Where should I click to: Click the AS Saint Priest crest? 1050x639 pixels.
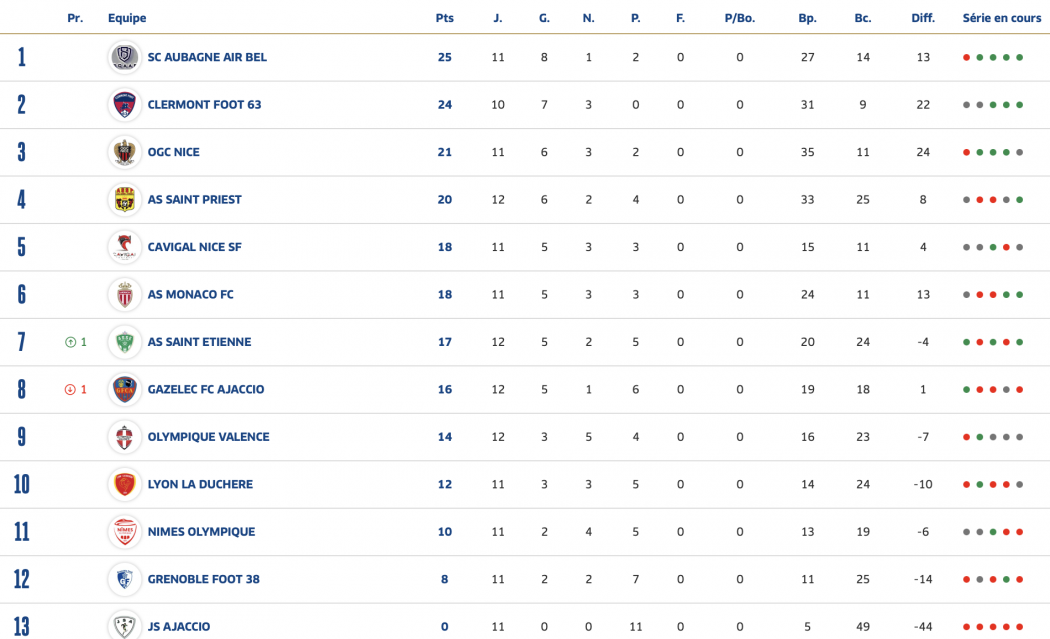coord(125,199)
